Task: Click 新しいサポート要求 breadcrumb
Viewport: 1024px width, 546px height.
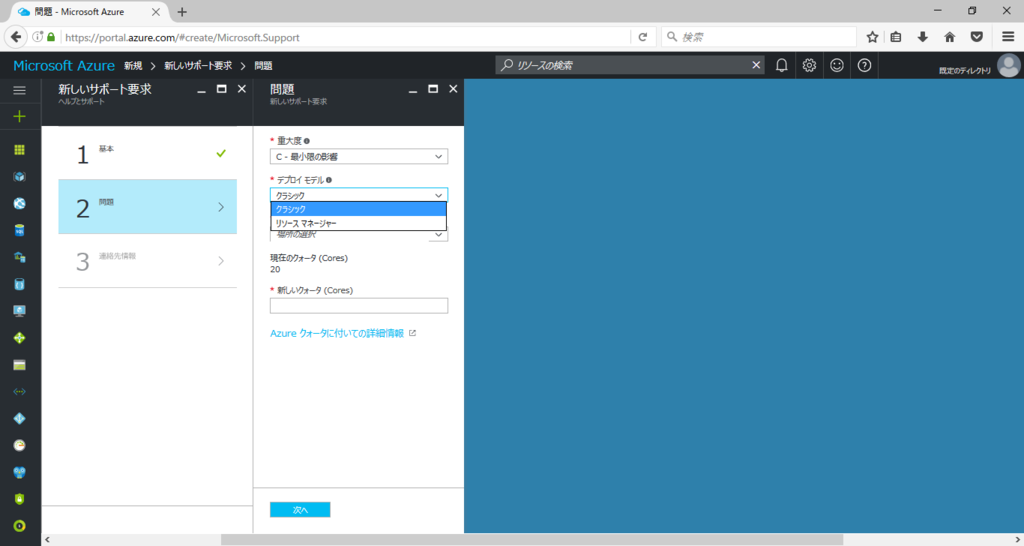Action: point(198,65)
